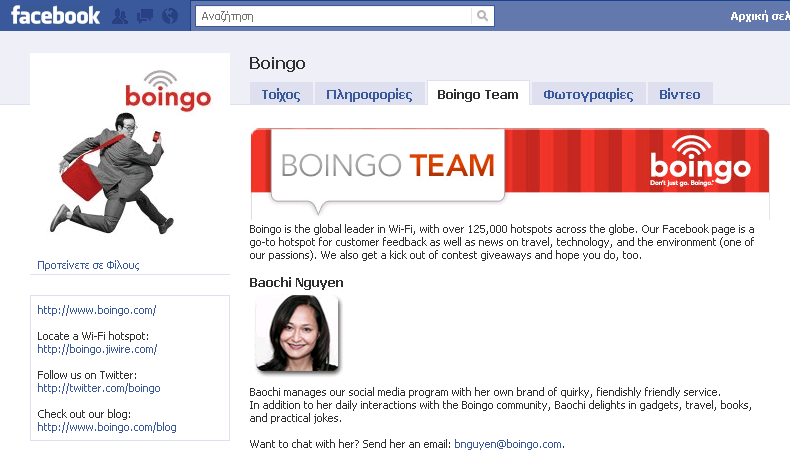
Task: Open the notifications globe icon
Action: coord(170,16)
